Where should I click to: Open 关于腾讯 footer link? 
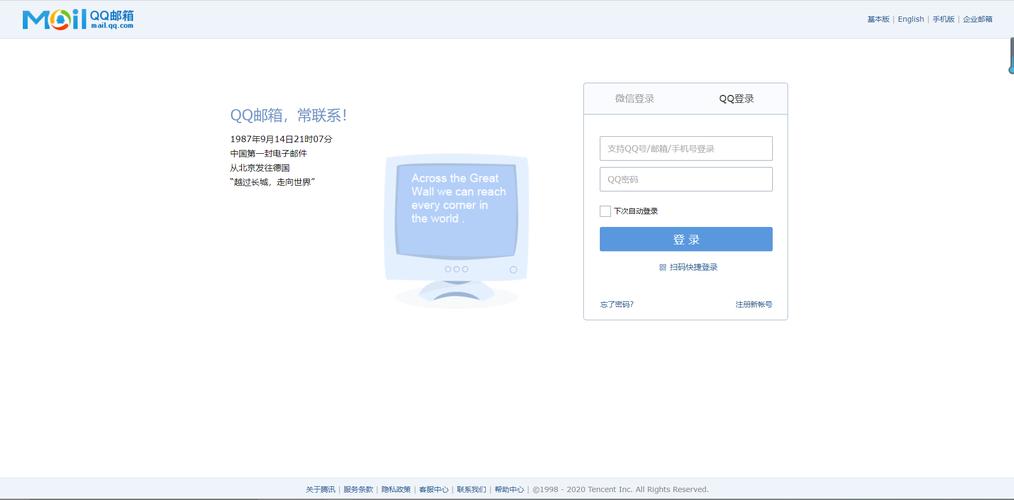(x=321, y=490)
